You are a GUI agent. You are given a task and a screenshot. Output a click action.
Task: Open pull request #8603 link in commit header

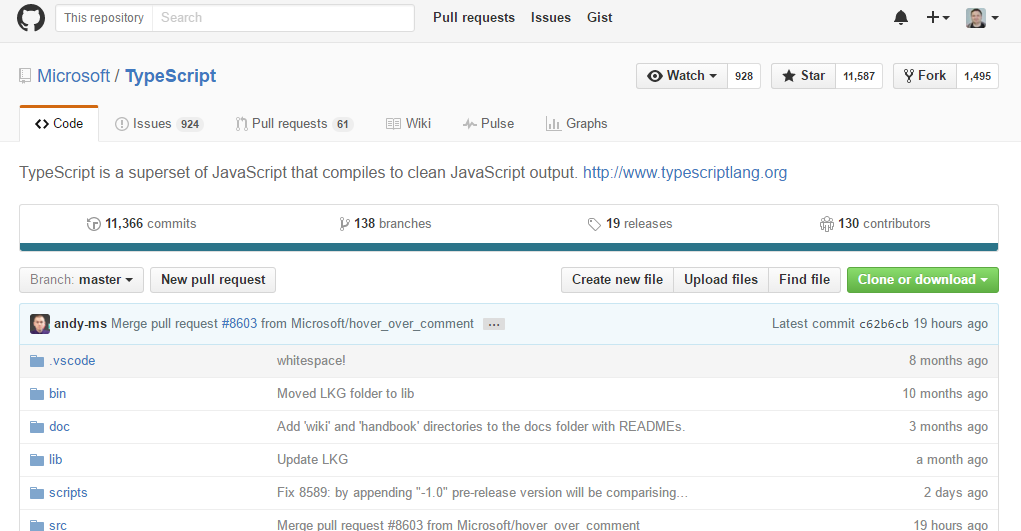[239, 324]
